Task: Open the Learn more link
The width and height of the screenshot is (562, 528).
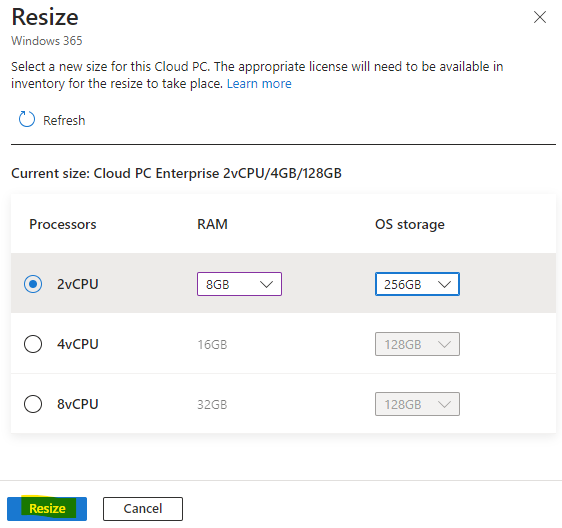Action: [259, 84]
